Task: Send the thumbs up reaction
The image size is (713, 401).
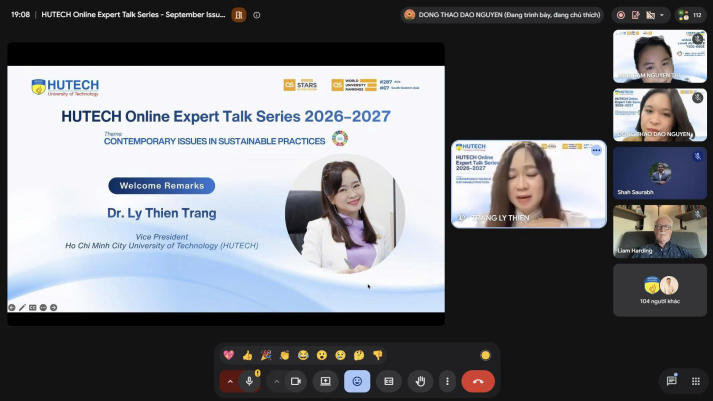Action: click(247, 355)
